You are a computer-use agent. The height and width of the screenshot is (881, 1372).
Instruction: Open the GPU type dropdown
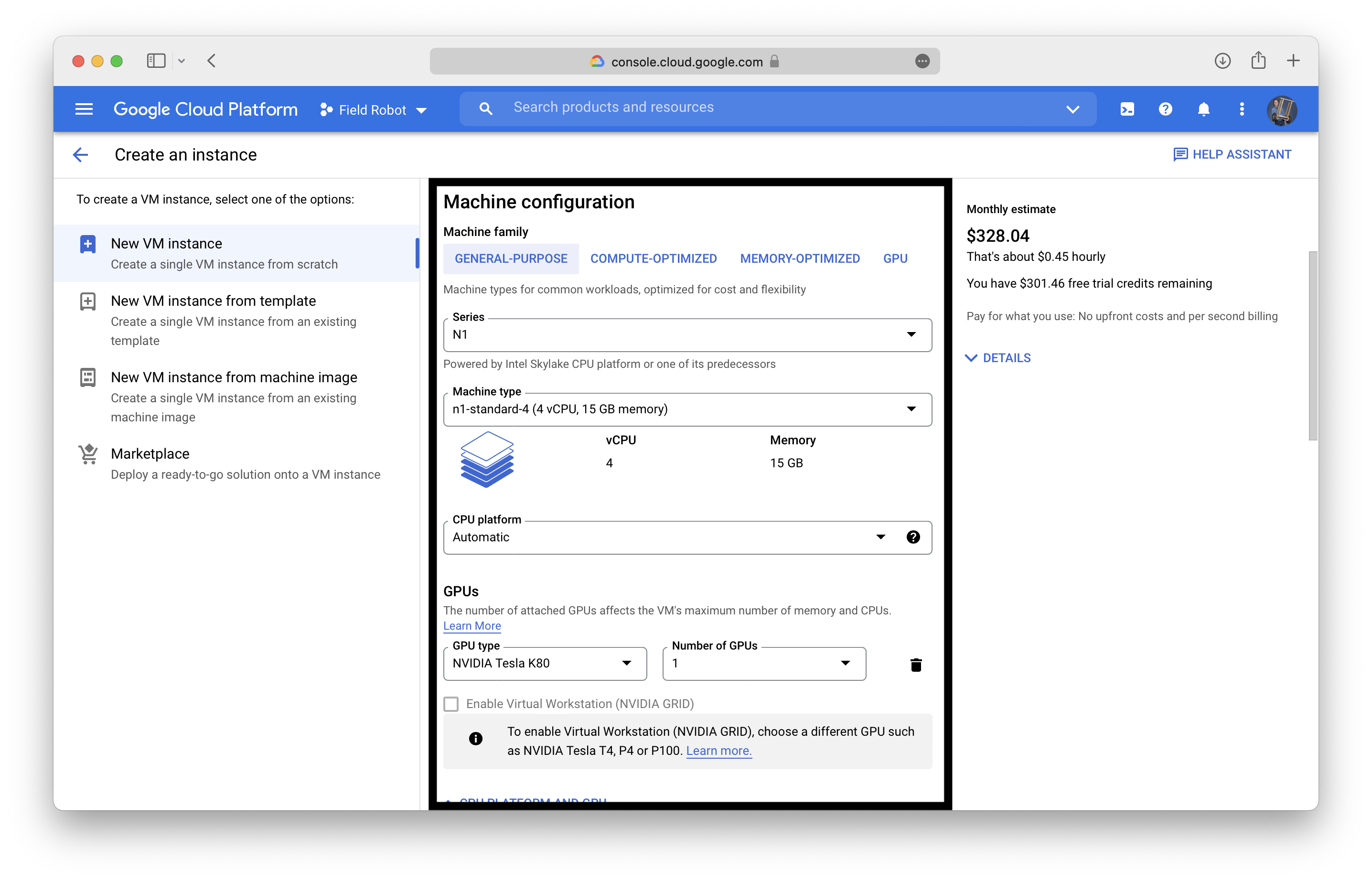[x=545, y=664]
